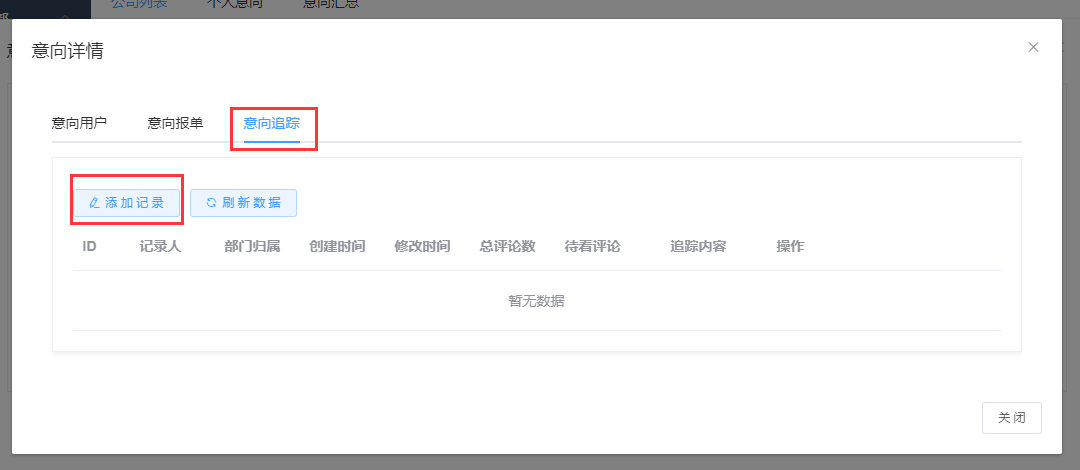Click the refresh icon on 刷新数据

click(211, 203)
